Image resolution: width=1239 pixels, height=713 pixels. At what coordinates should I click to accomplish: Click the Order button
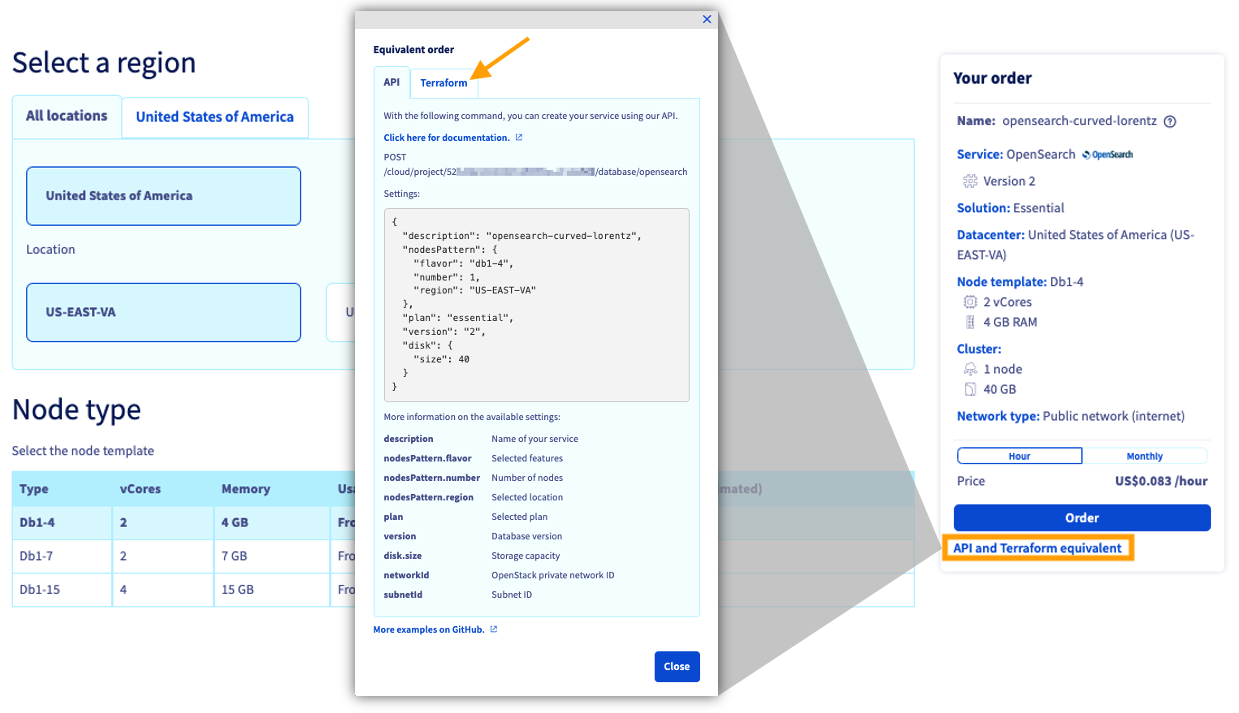click(x=1082, y=517)
